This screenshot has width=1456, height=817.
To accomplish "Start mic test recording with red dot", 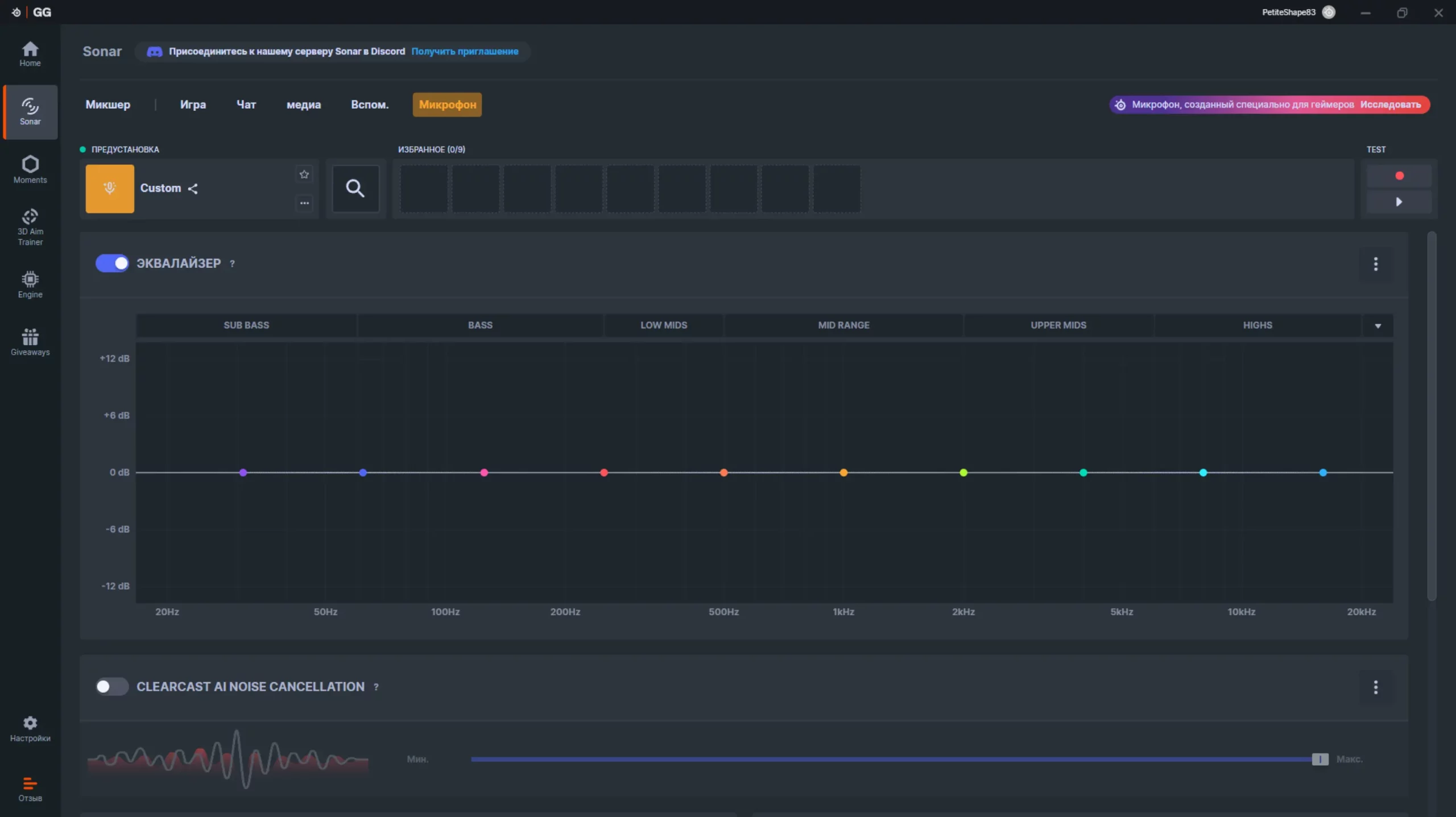I will point(1399,176).
